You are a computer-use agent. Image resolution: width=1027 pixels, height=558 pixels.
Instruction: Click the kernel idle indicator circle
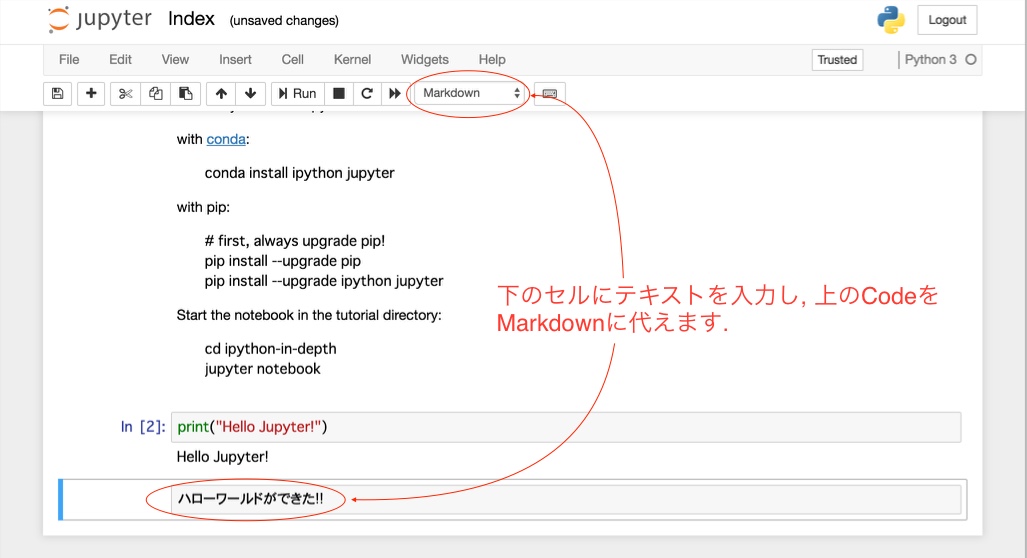971,60
